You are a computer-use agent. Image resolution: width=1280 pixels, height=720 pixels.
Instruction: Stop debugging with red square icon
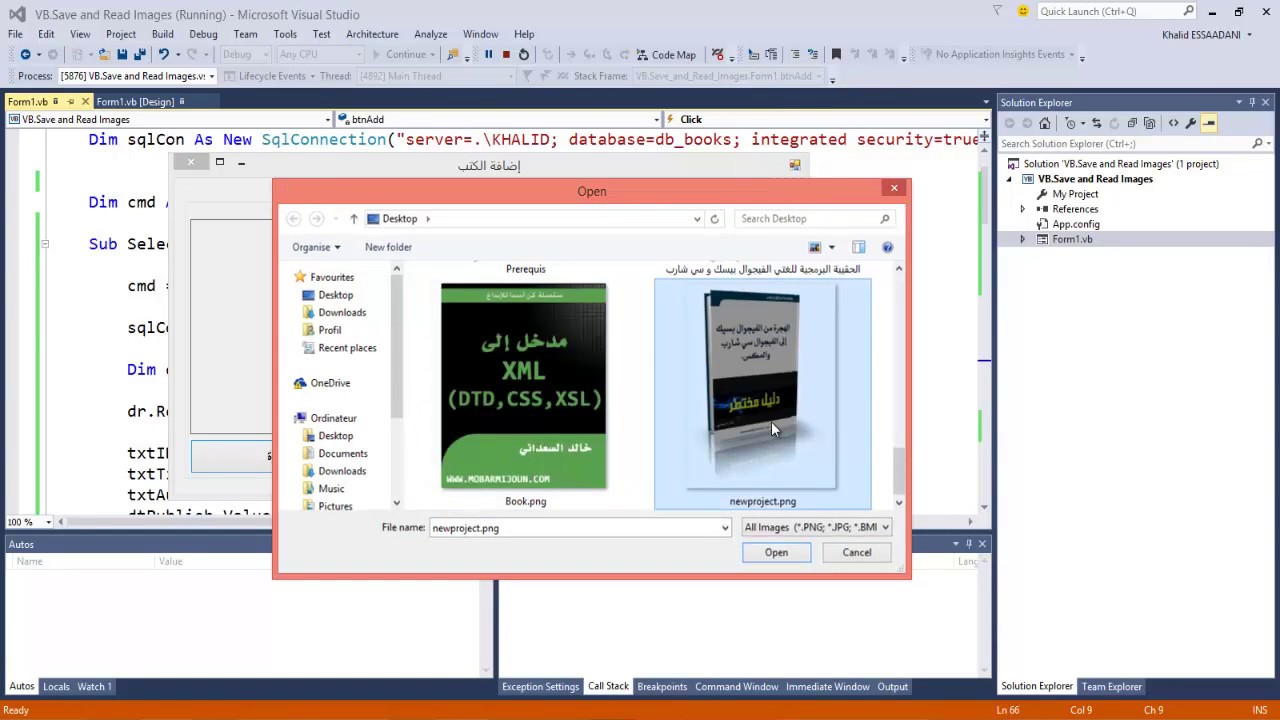coord(506,55)
